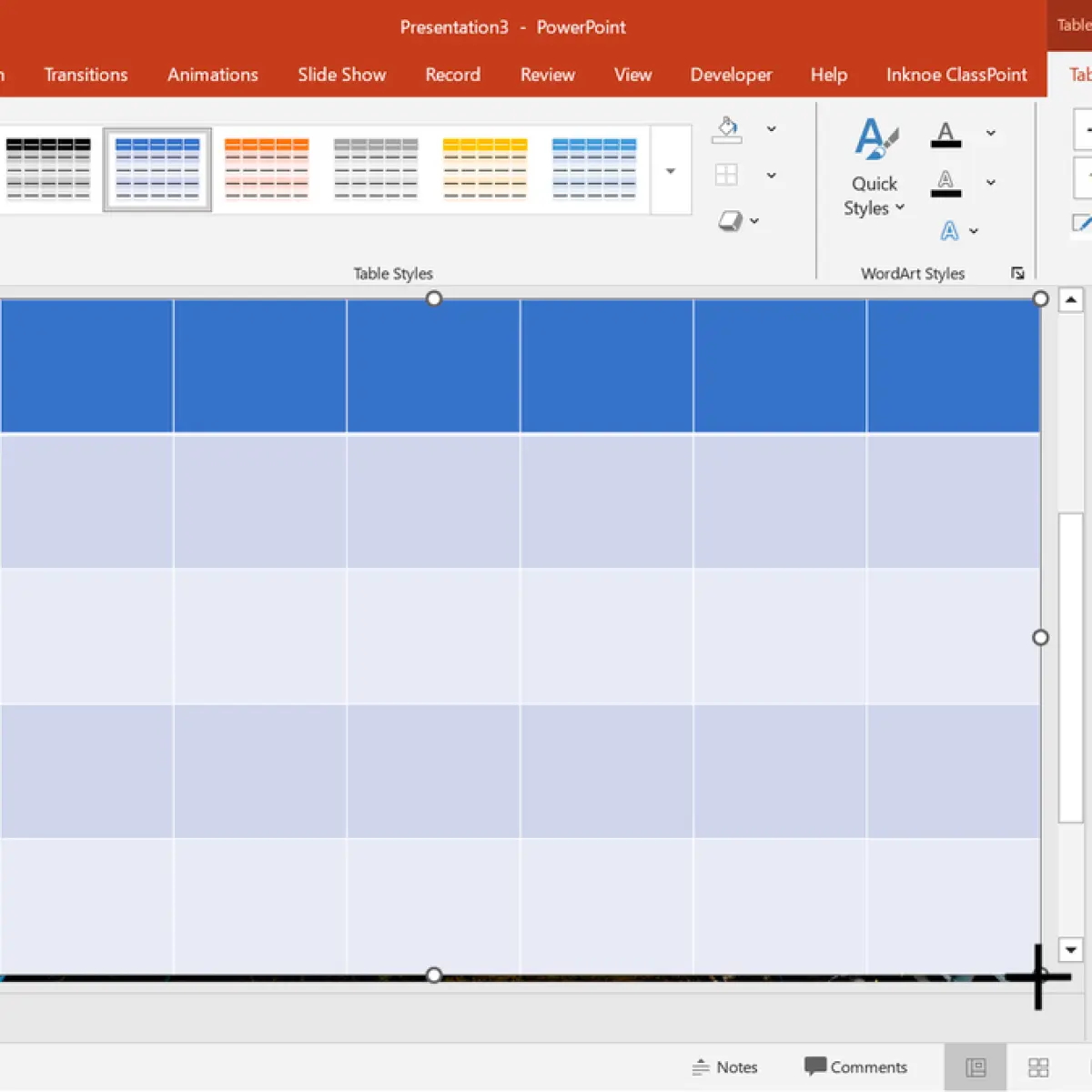
Task: Click the last blue header cell
Action: [x=954, y=366]
